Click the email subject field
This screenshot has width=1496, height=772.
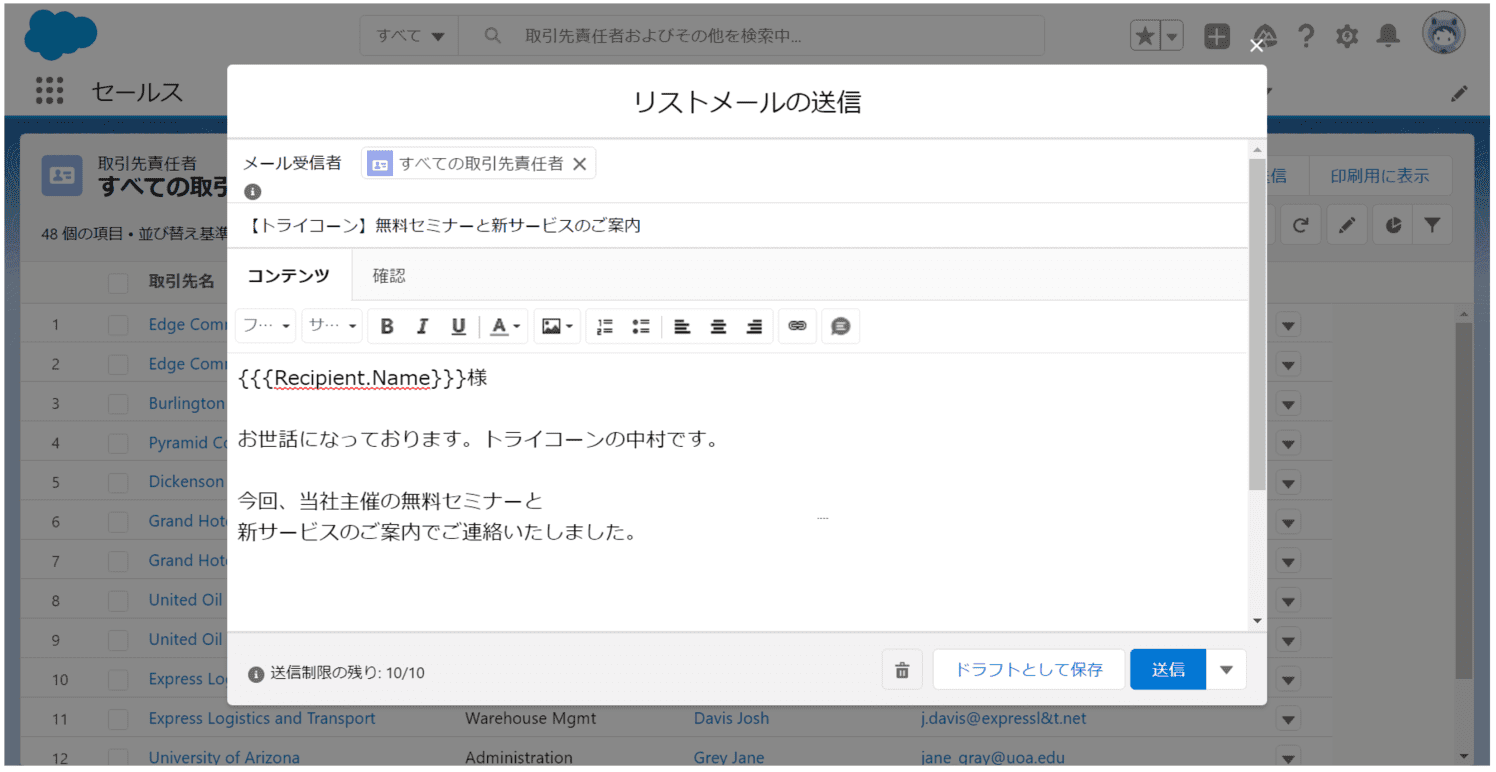pyautogui.click(x=738, y=226)
